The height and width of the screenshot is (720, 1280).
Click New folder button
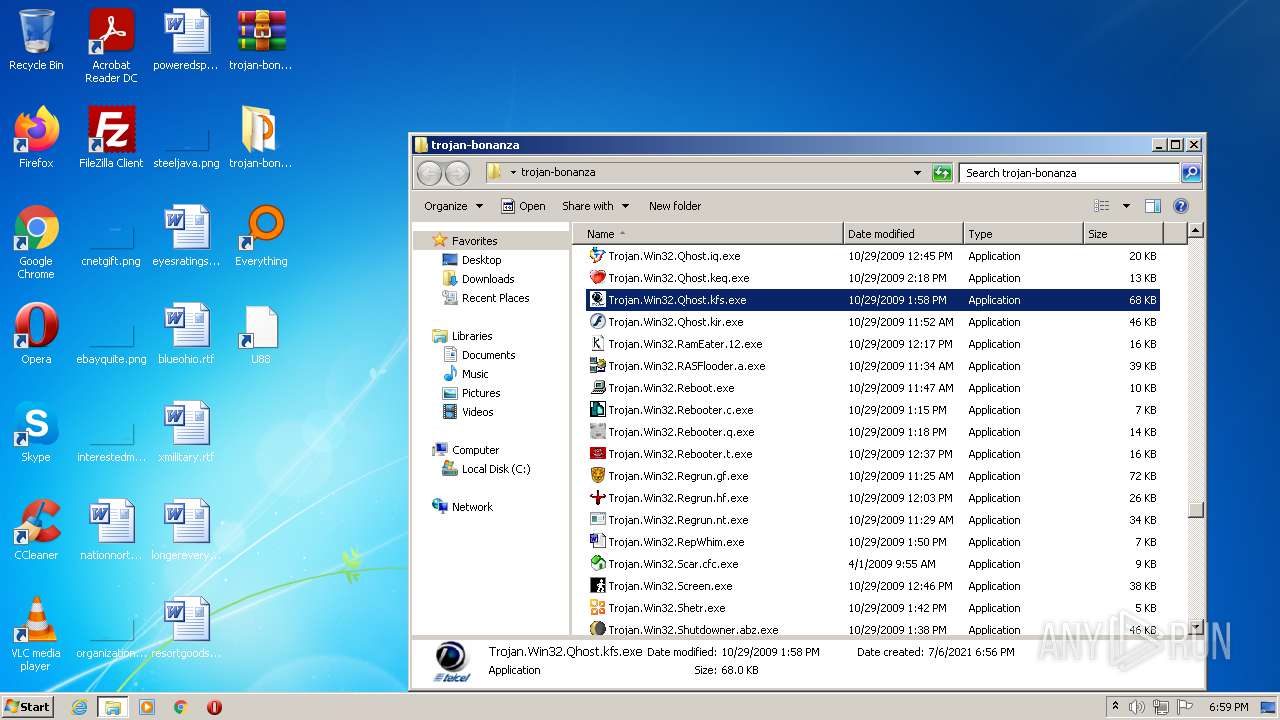coord(675,206)
